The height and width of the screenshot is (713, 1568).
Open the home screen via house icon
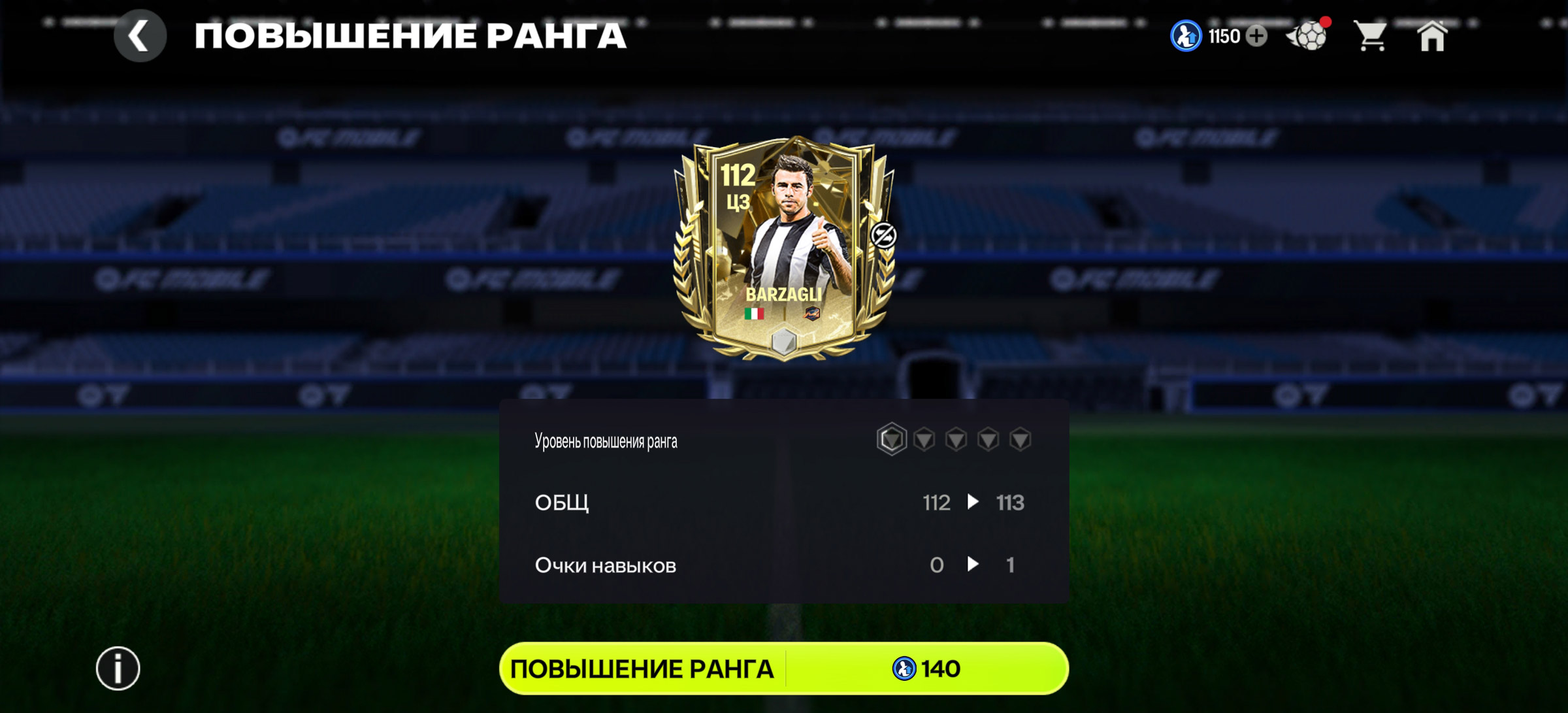1431,35
